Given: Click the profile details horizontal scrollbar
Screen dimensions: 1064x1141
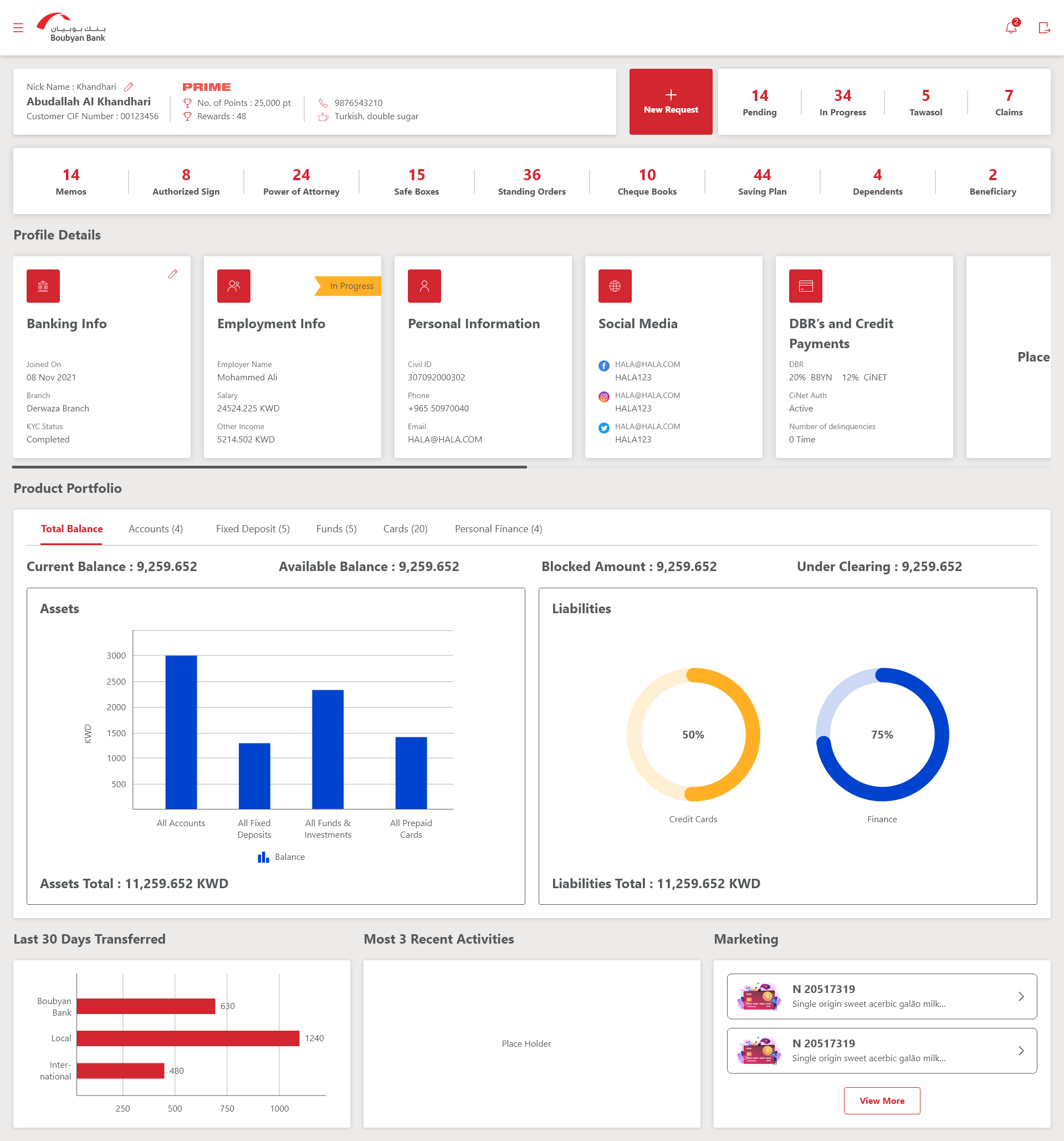Looking at the screenshot, I should (x=269, y=467).
